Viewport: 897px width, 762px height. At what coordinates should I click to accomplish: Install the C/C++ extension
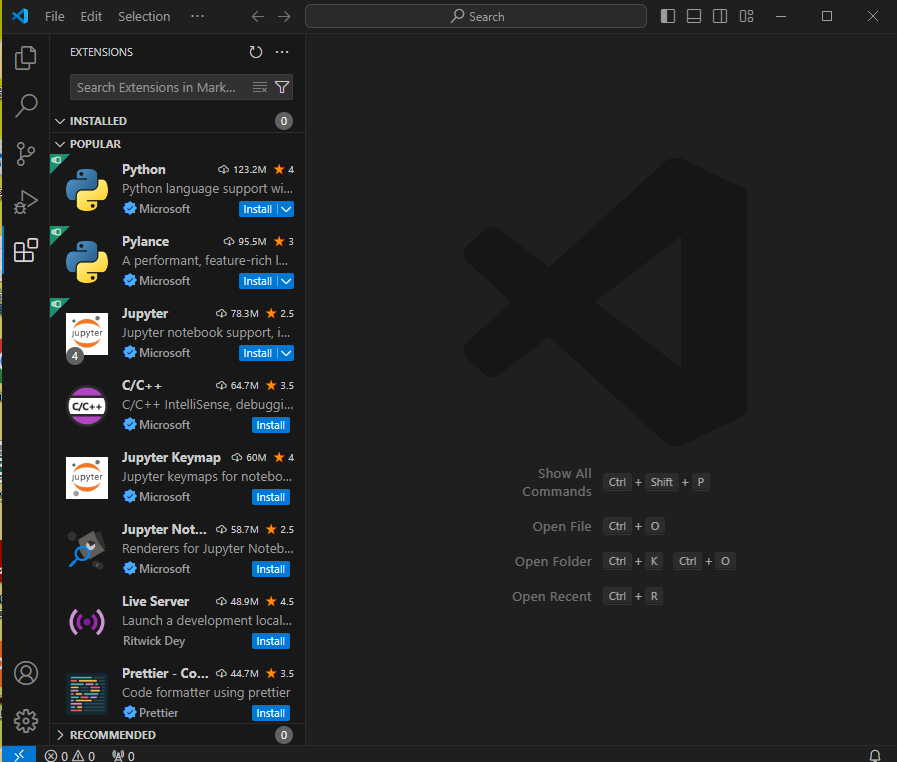pyautogui.click(x=271, y=426)
